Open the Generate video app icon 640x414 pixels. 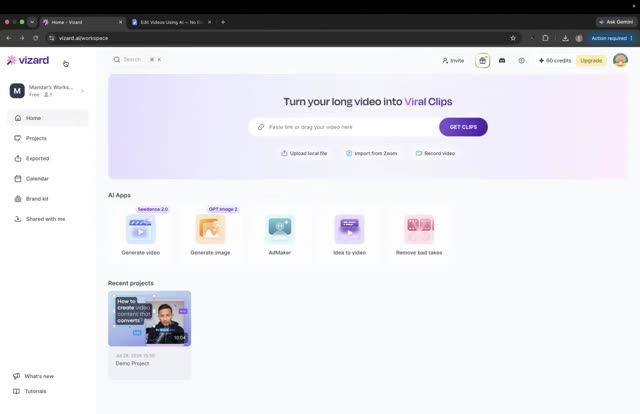coord(140,229)
